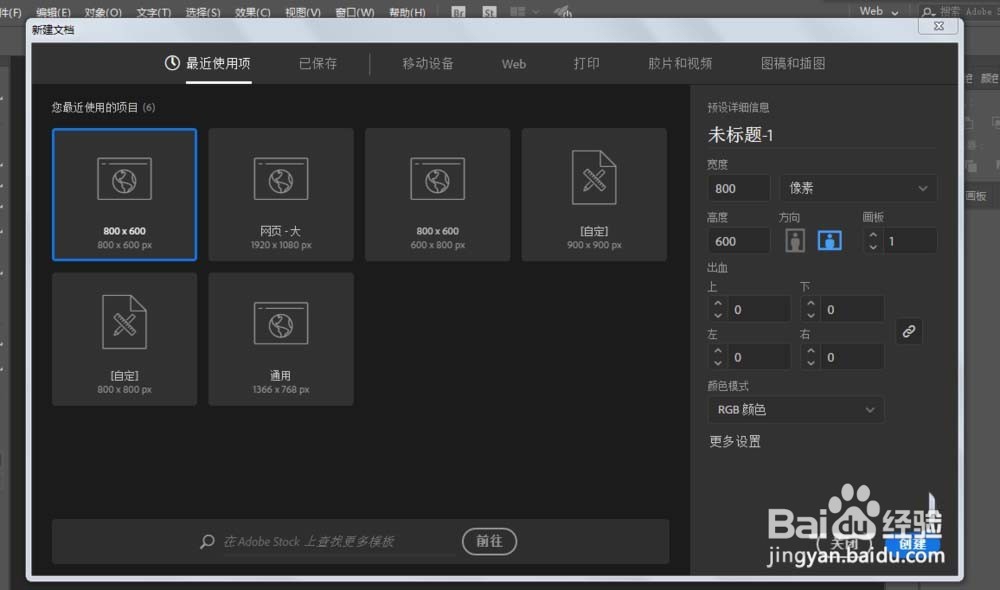Increase the artboard count
The width and height of the screenshot is (1000, 590).
[x=873, y=235]
